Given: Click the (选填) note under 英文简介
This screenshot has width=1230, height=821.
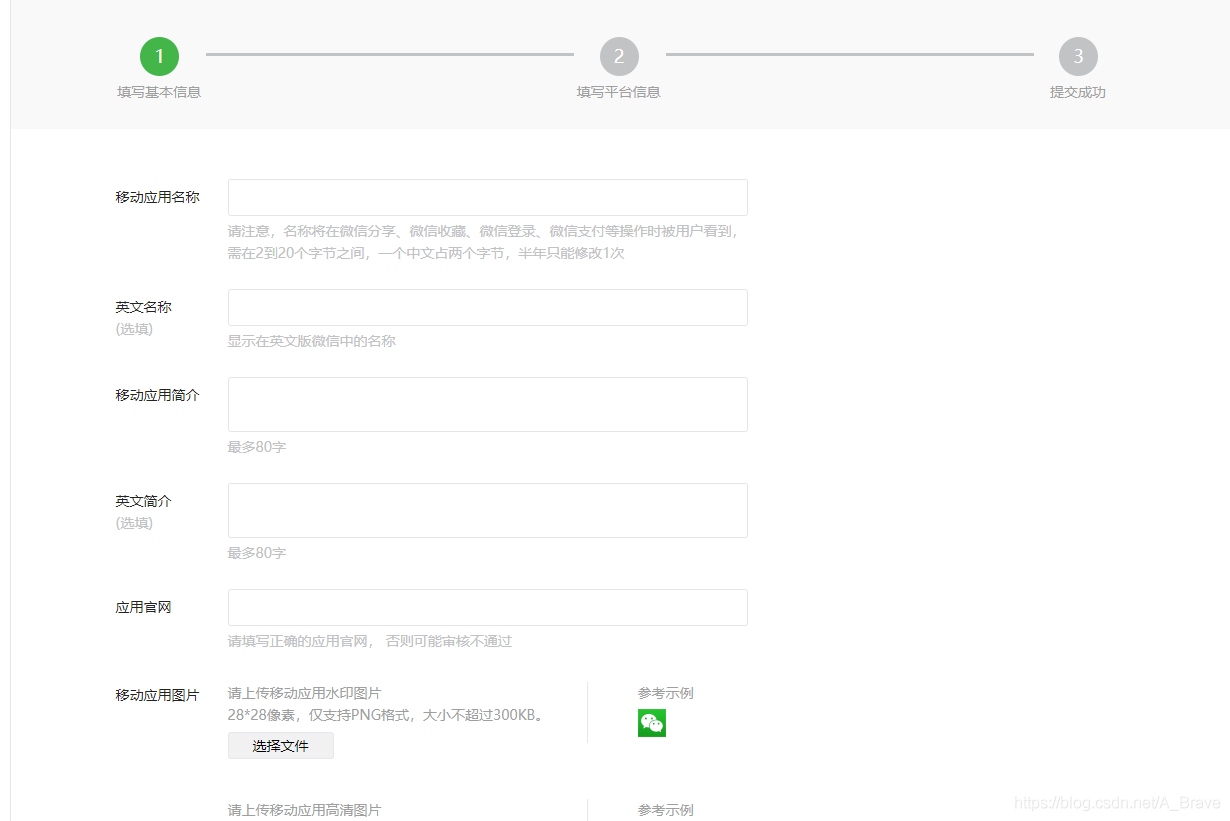Looking at the screenshot, I should click(135, 523).
